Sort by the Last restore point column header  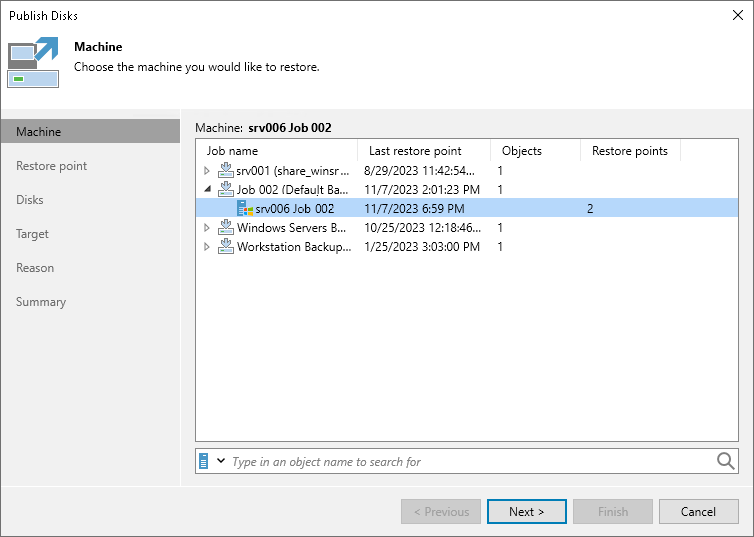(x=424, y=150)
